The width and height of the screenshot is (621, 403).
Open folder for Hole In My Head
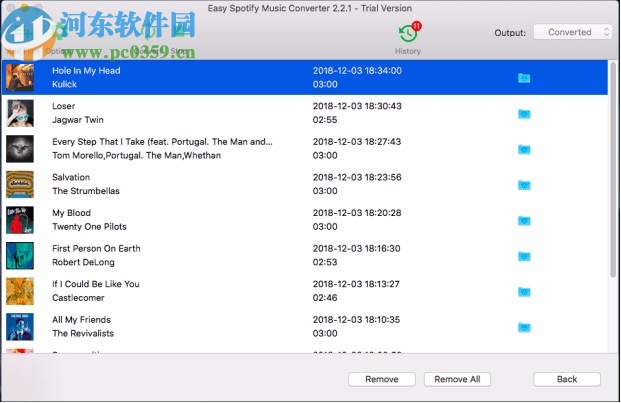click(524, 78)
